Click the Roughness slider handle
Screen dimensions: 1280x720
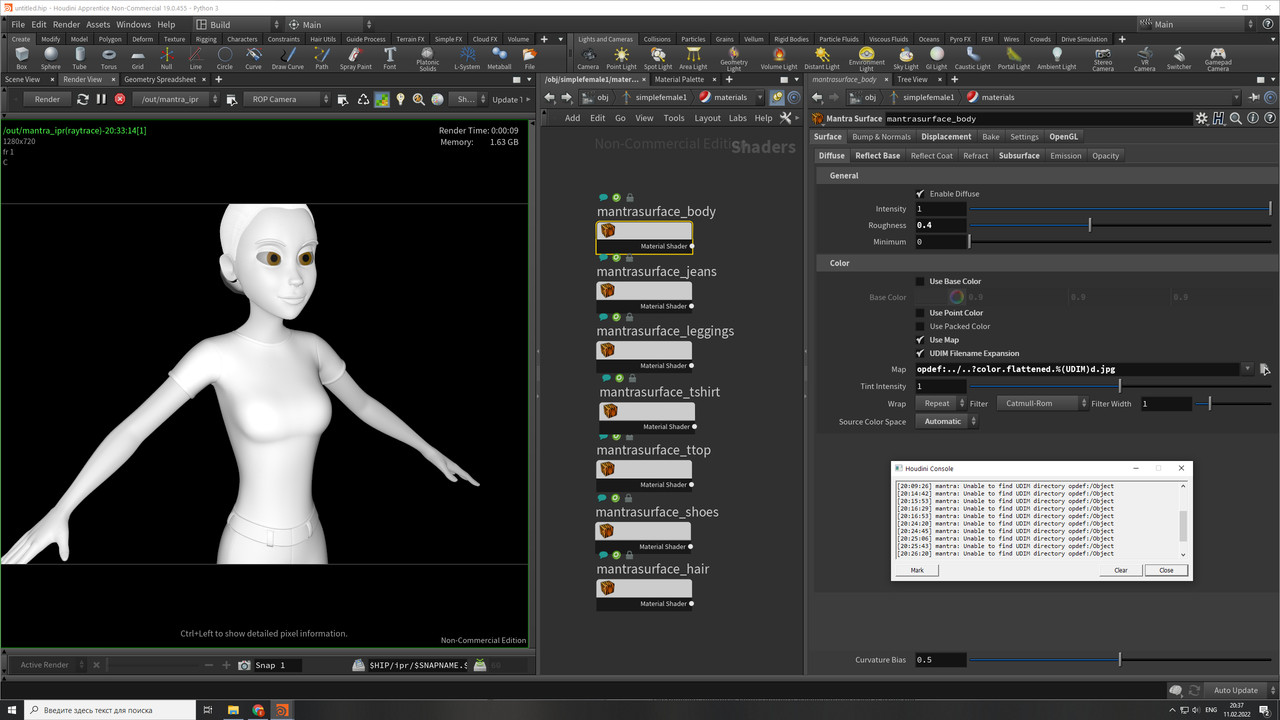(1089, 226)
